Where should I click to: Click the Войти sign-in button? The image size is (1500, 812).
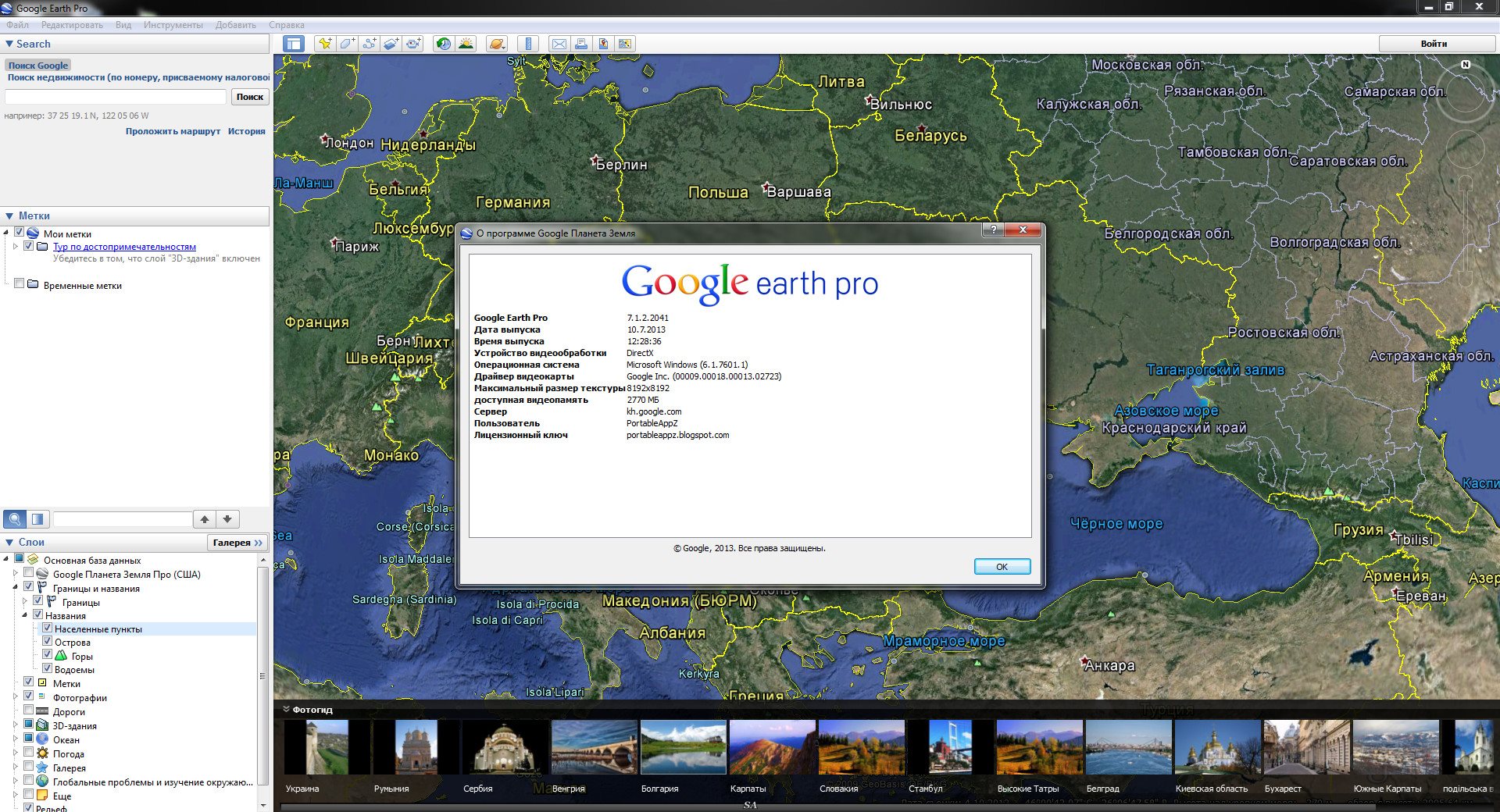pyautogui.click(x=1436, y=44)
